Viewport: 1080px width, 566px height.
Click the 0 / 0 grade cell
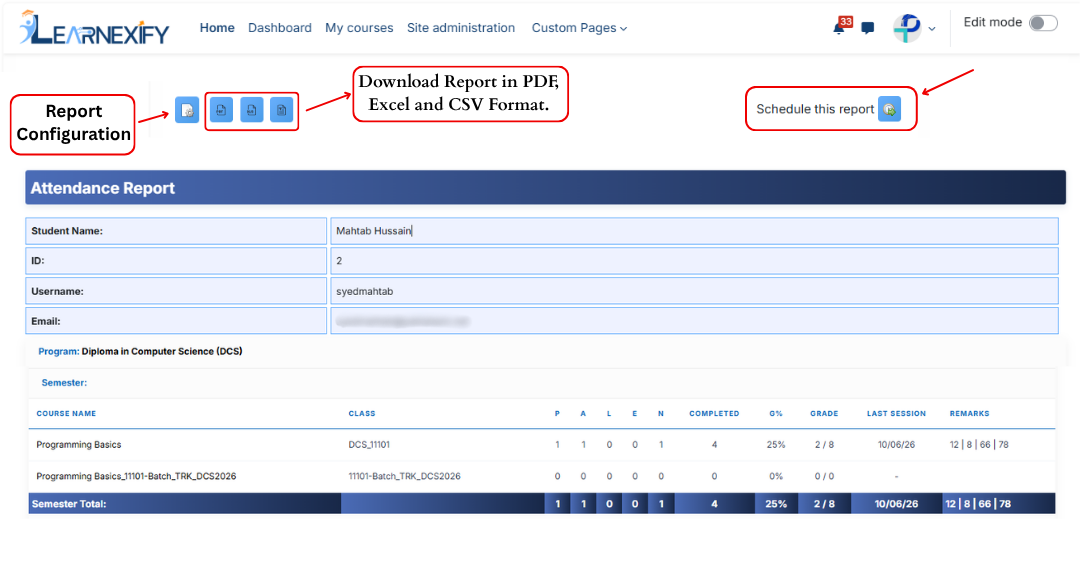[x=824, y=476]
